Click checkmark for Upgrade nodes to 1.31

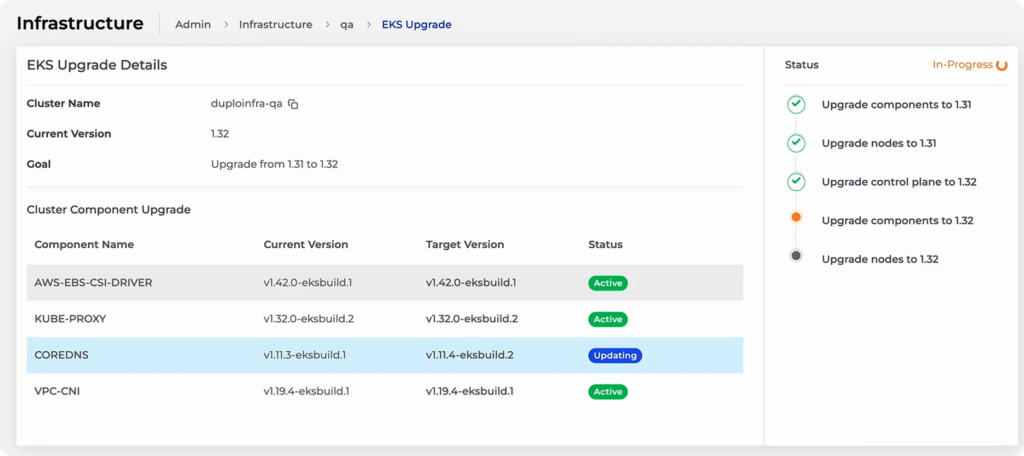[796, 143]
